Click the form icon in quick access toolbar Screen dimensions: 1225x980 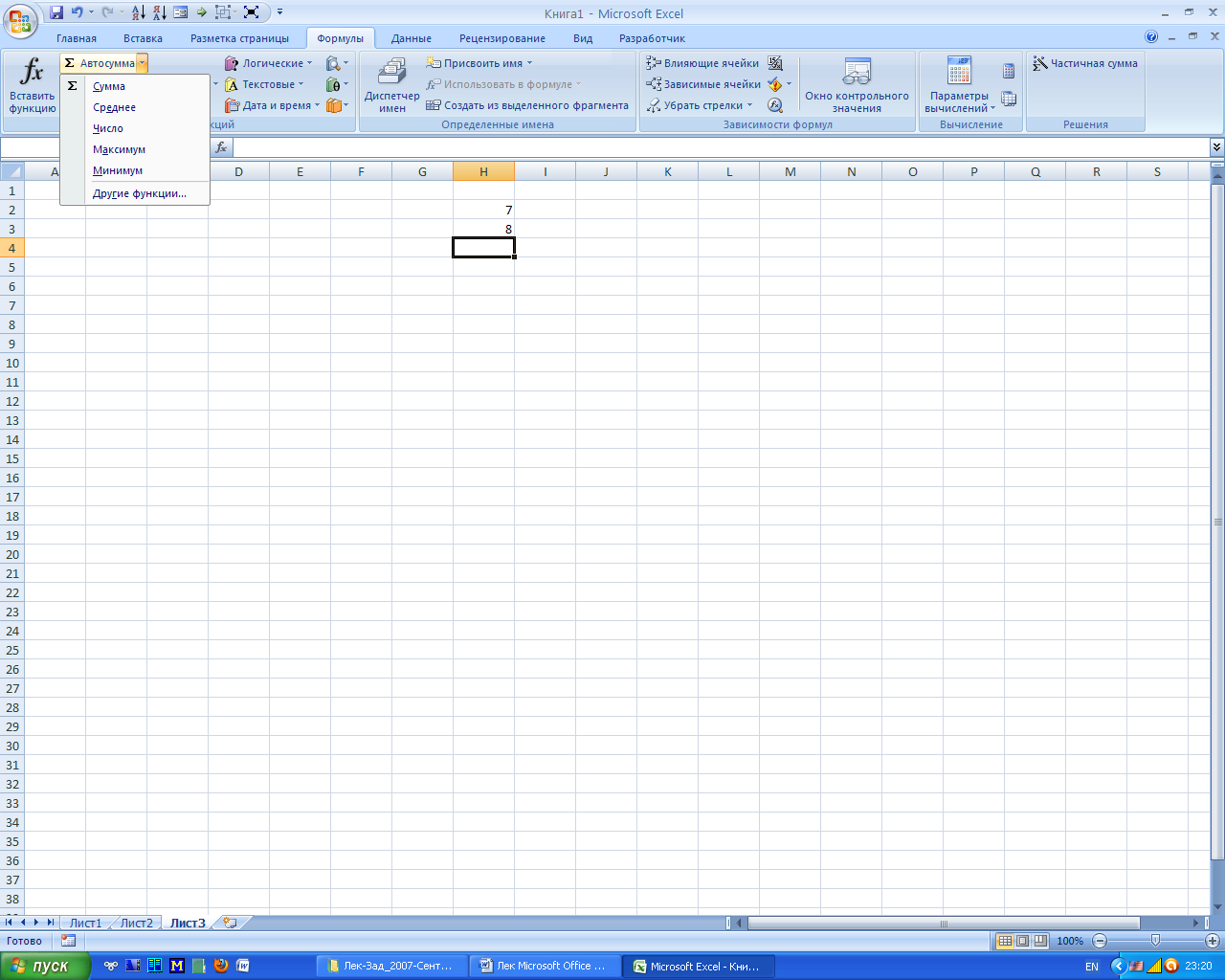(180, 12)
